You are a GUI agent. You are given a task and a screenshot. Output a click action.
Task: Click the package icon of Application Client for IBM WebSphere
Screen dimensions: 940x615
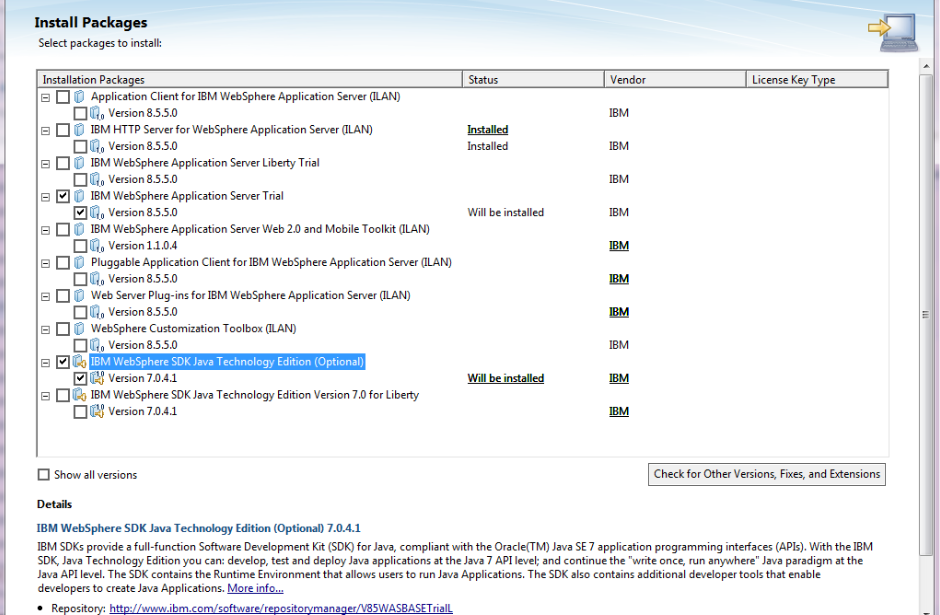[x=80, y=97]
